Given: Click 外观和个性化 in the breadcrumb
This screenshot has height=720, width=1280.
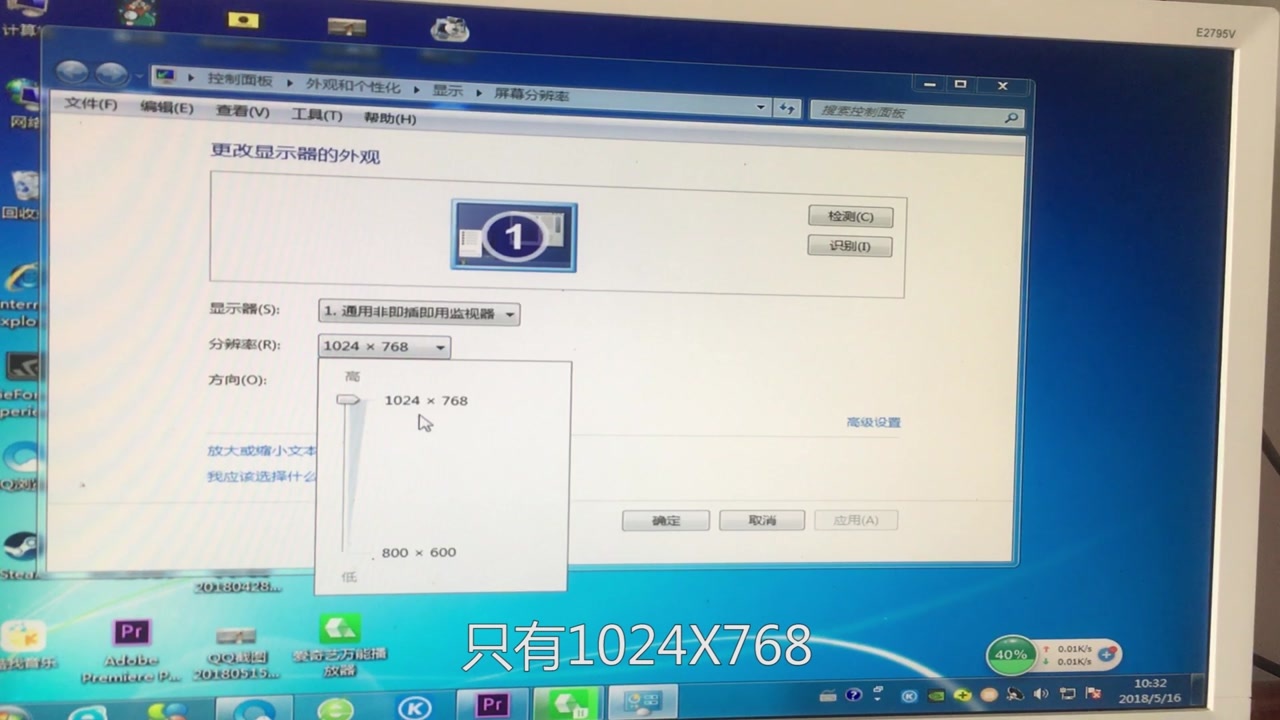Looking at the screenshot, I should (x=353, y=86).
